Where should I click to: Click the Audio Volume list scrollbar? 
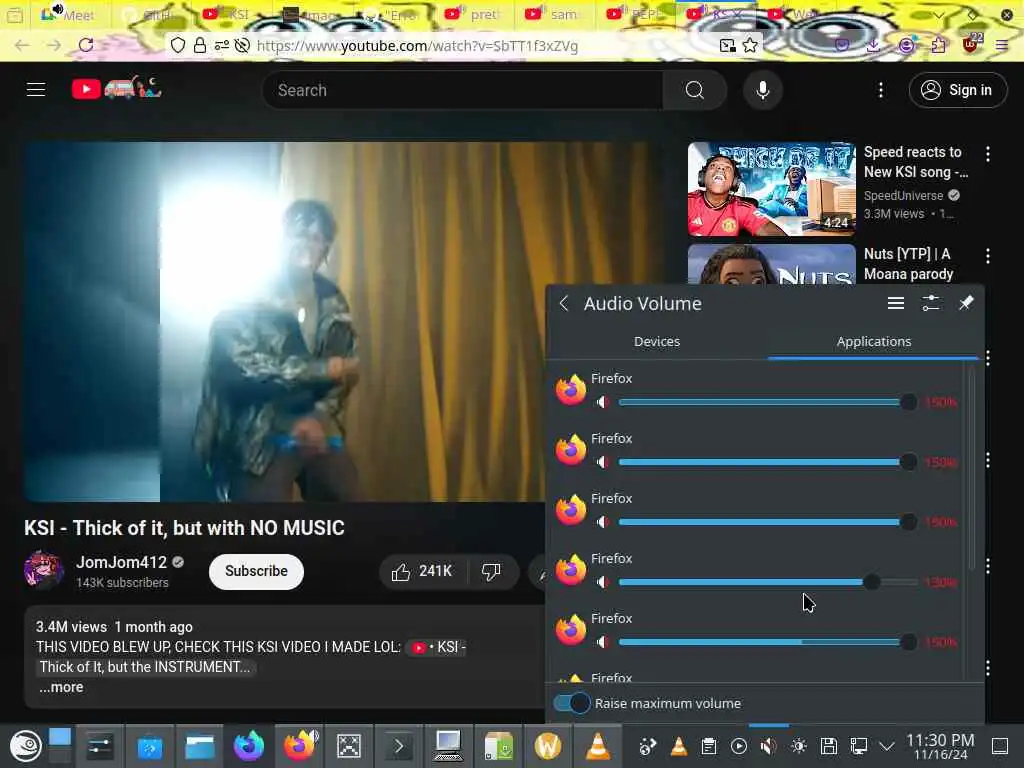coord(972,467)
